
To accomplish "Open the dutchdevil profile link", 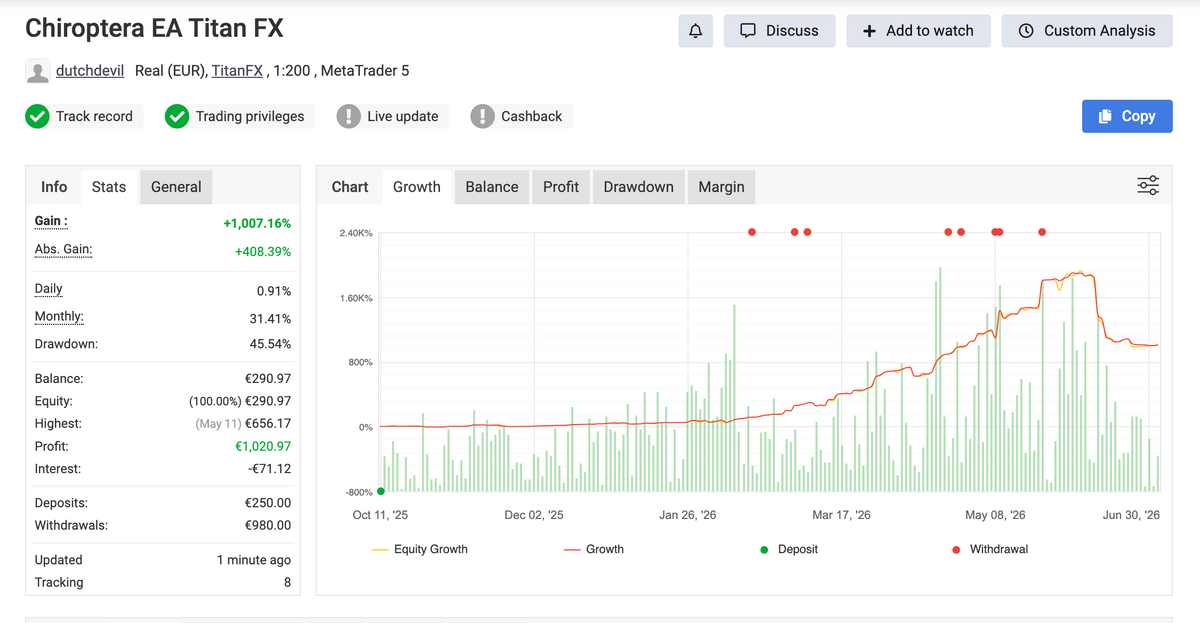I will click(x=91, y=71).
